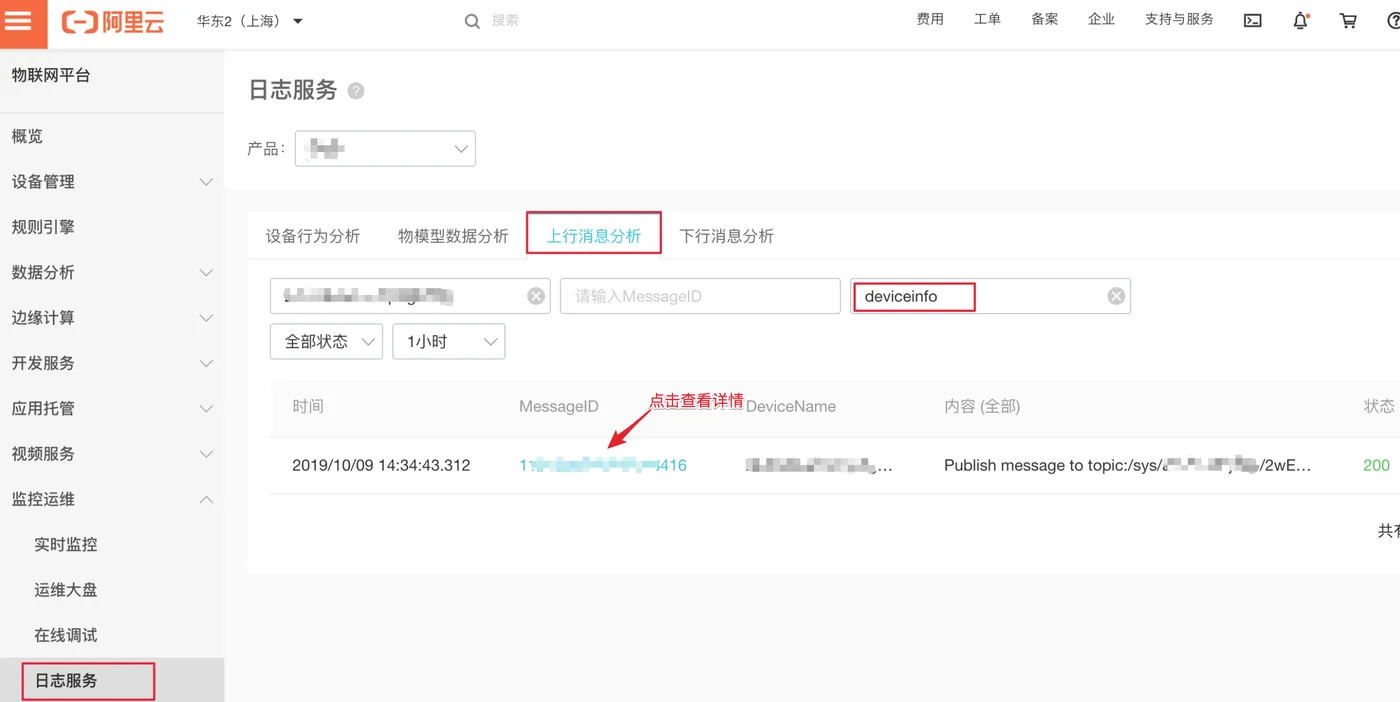This screenshot has width=1400, height=702.
Task: Click the help icon beside 日志服务
Action: point(356,91)
